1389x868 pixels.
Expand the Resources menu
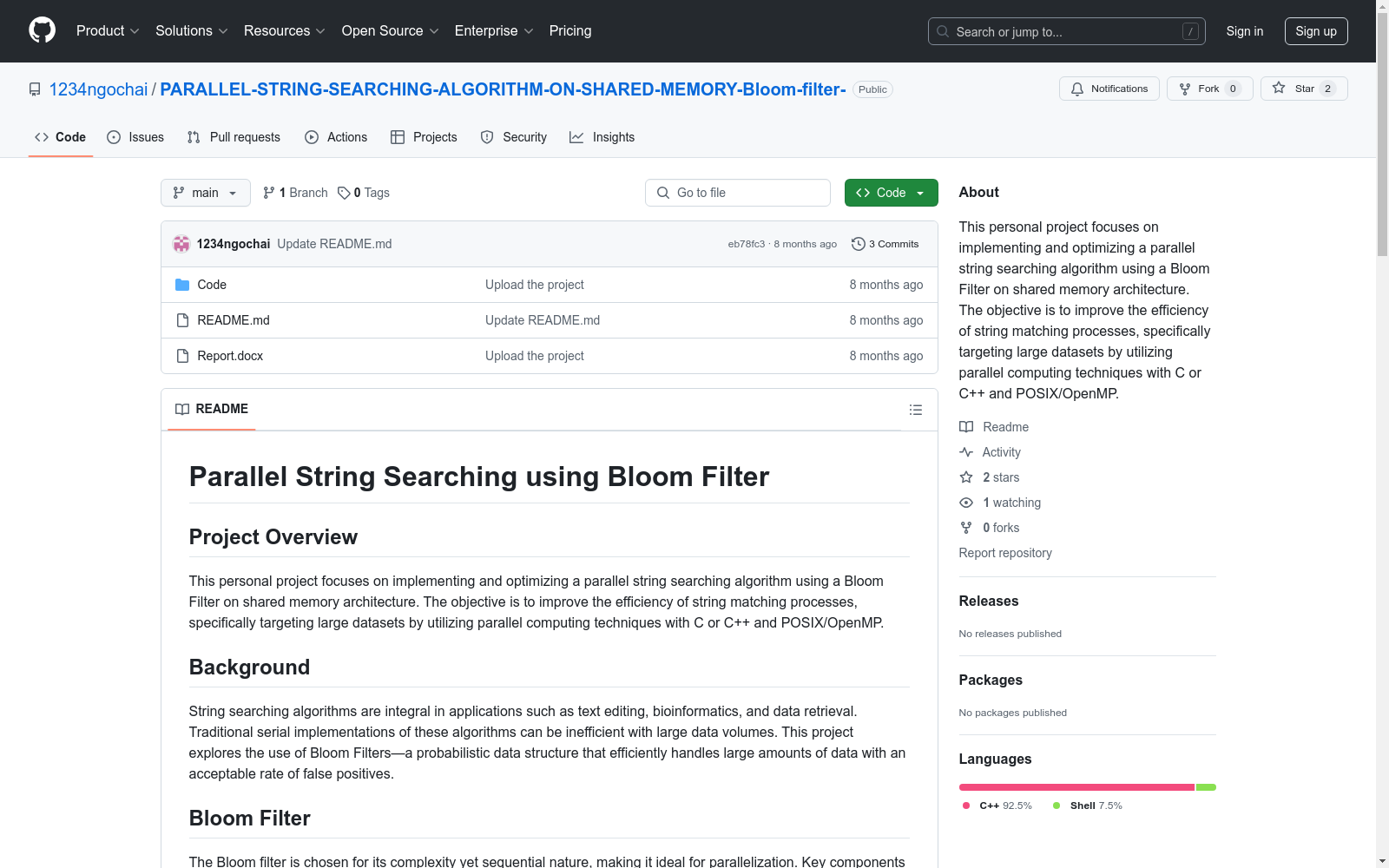(284, 30)
